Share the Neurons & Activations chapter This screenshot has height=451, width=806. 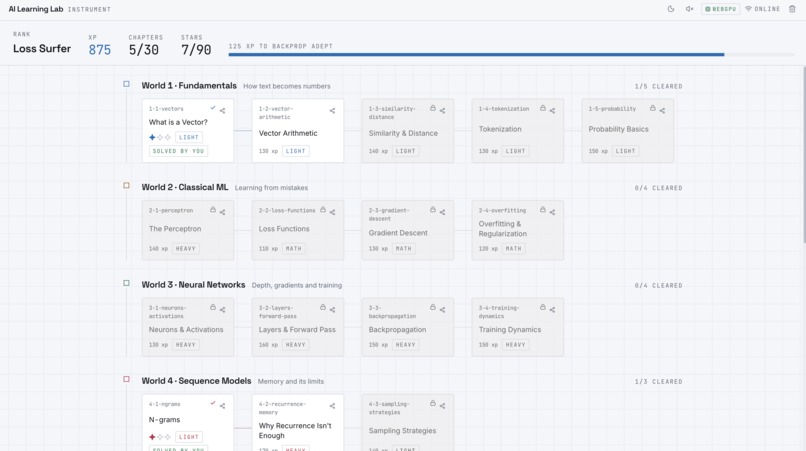point(223,310)
